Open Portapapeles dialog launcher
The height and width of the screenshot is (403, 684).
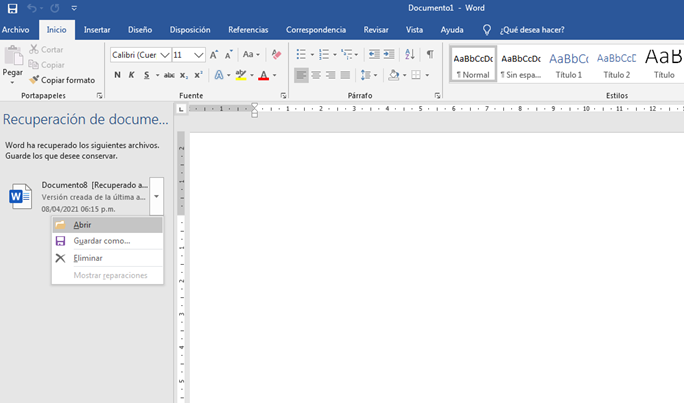(x=99, y=96)
